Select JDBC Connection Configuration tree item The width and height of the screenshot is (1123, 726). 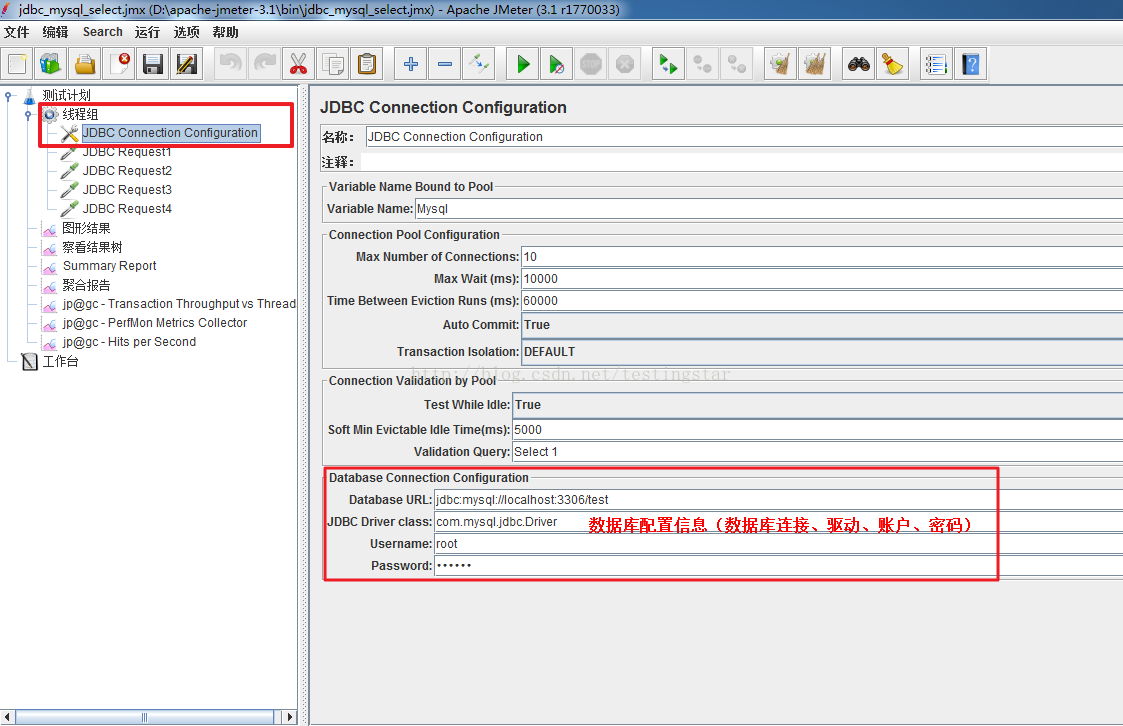170,133
